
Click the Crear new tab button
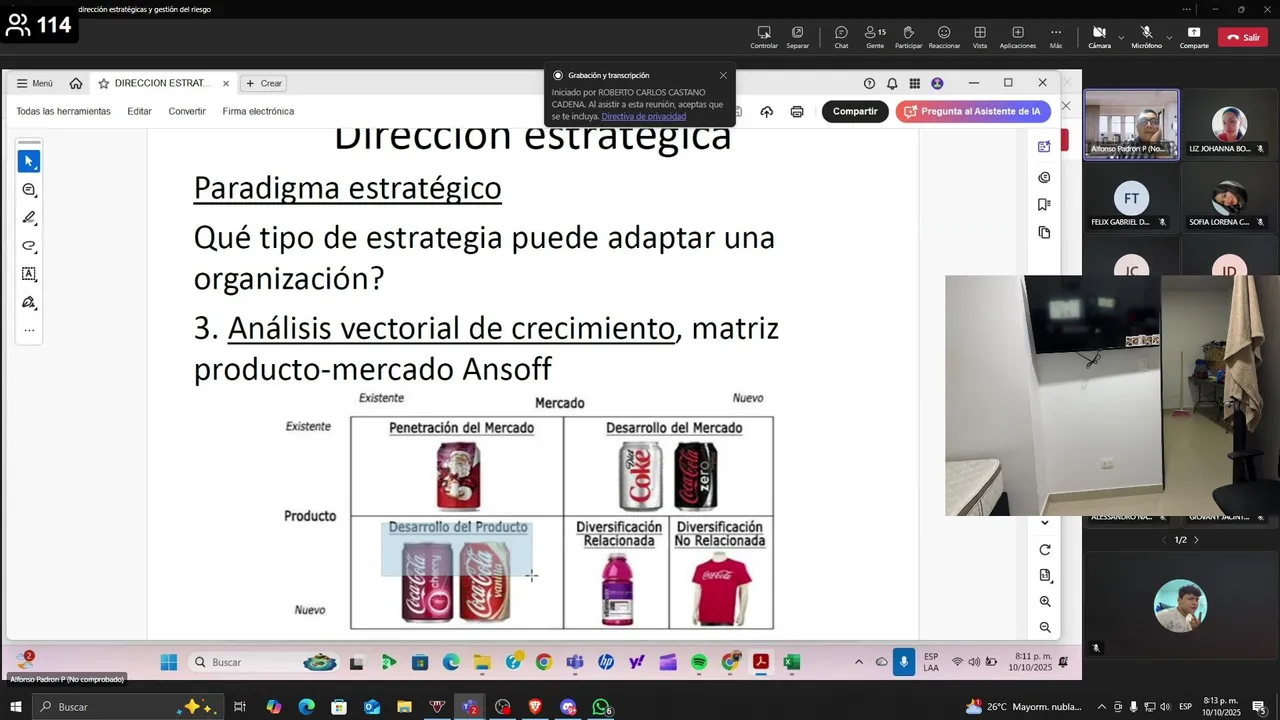pyautogui.click(x=265, y=83)
